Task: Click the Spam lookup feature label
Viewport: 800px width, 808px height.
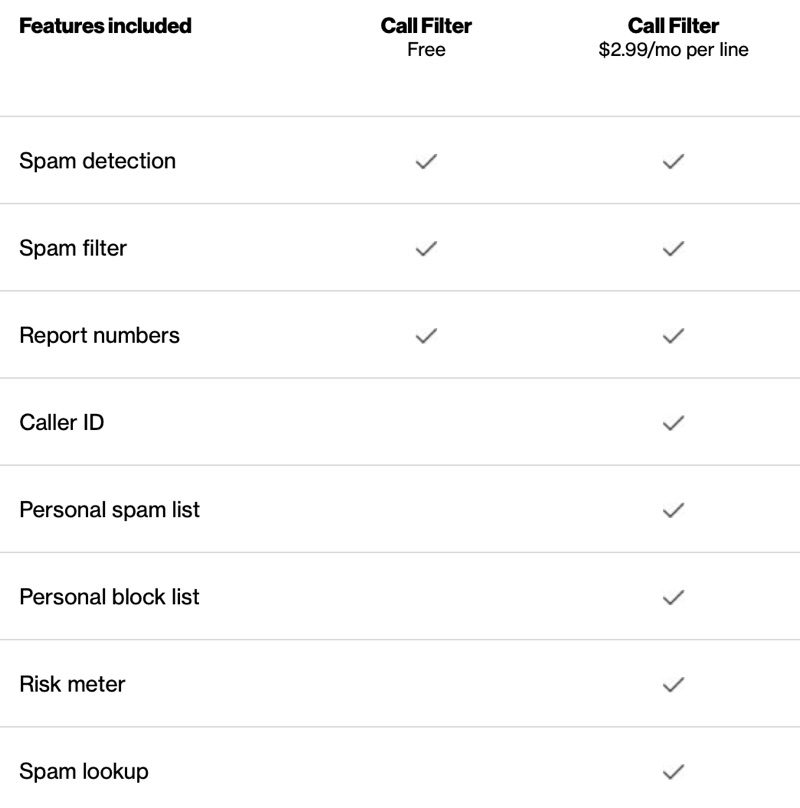Action: 84,771
